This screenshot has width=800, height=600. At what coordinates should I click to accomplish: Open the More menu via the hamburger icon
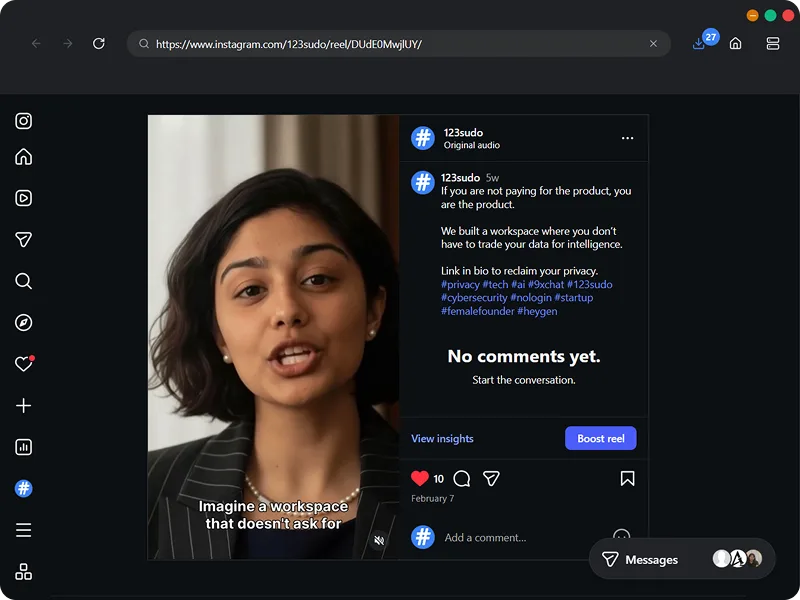24,530
